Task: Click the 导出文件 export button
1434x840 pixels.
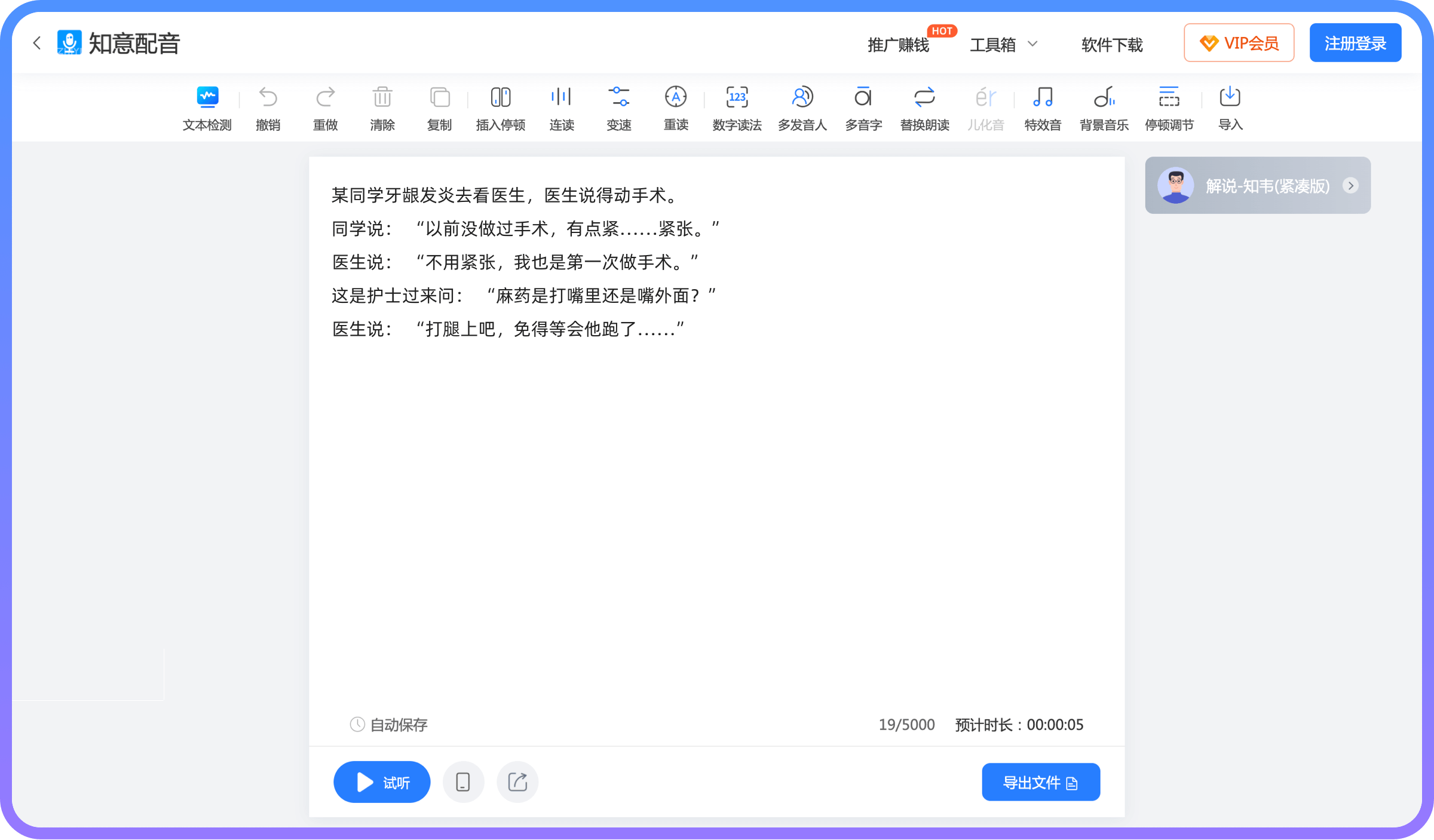Action: (1041, 781)
